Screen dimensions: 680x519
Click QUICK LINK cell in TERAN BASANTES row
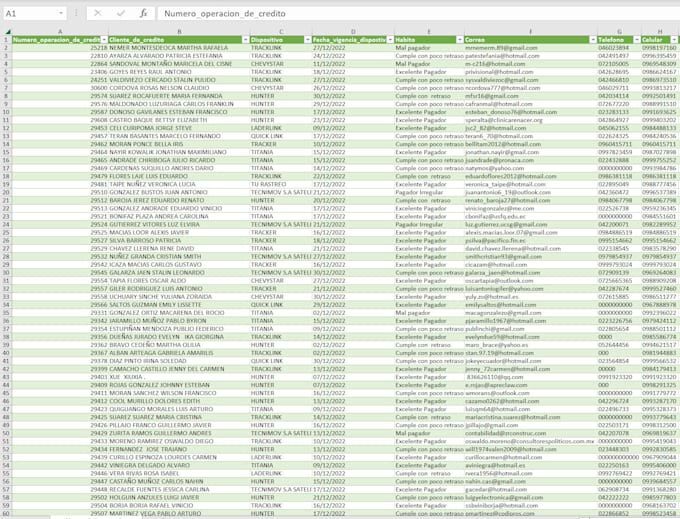pyautogui.click(x=281, y=136)
